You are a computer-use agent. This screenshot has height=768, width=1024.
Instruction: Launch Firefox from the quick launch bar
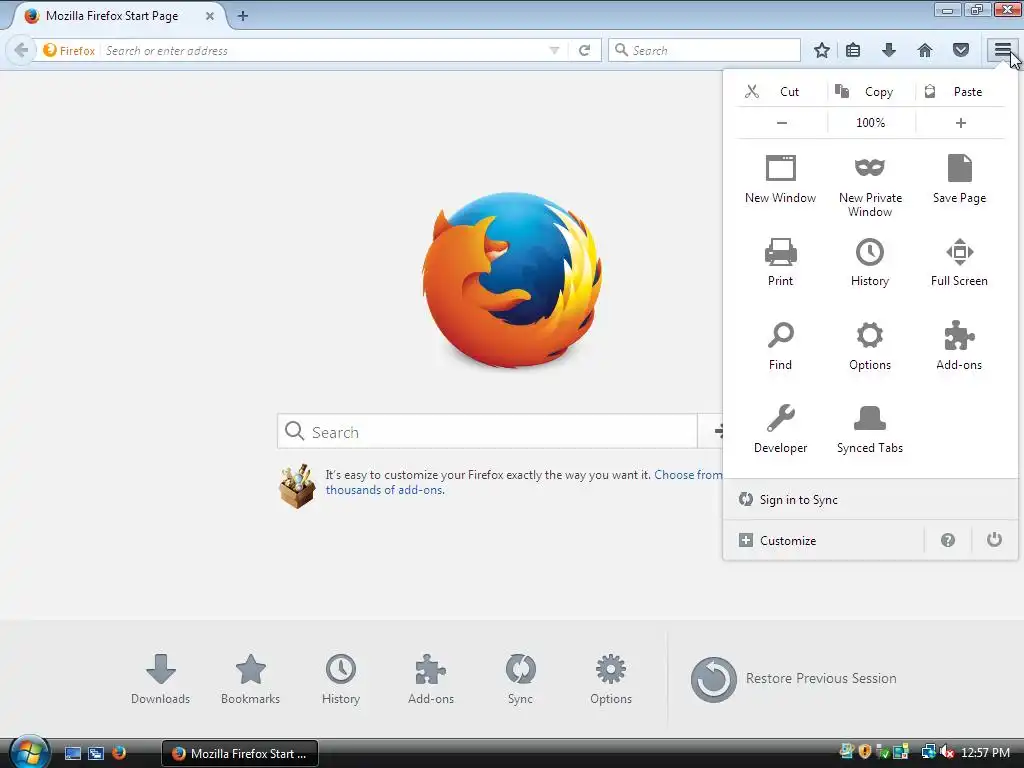tap(118, 752)
